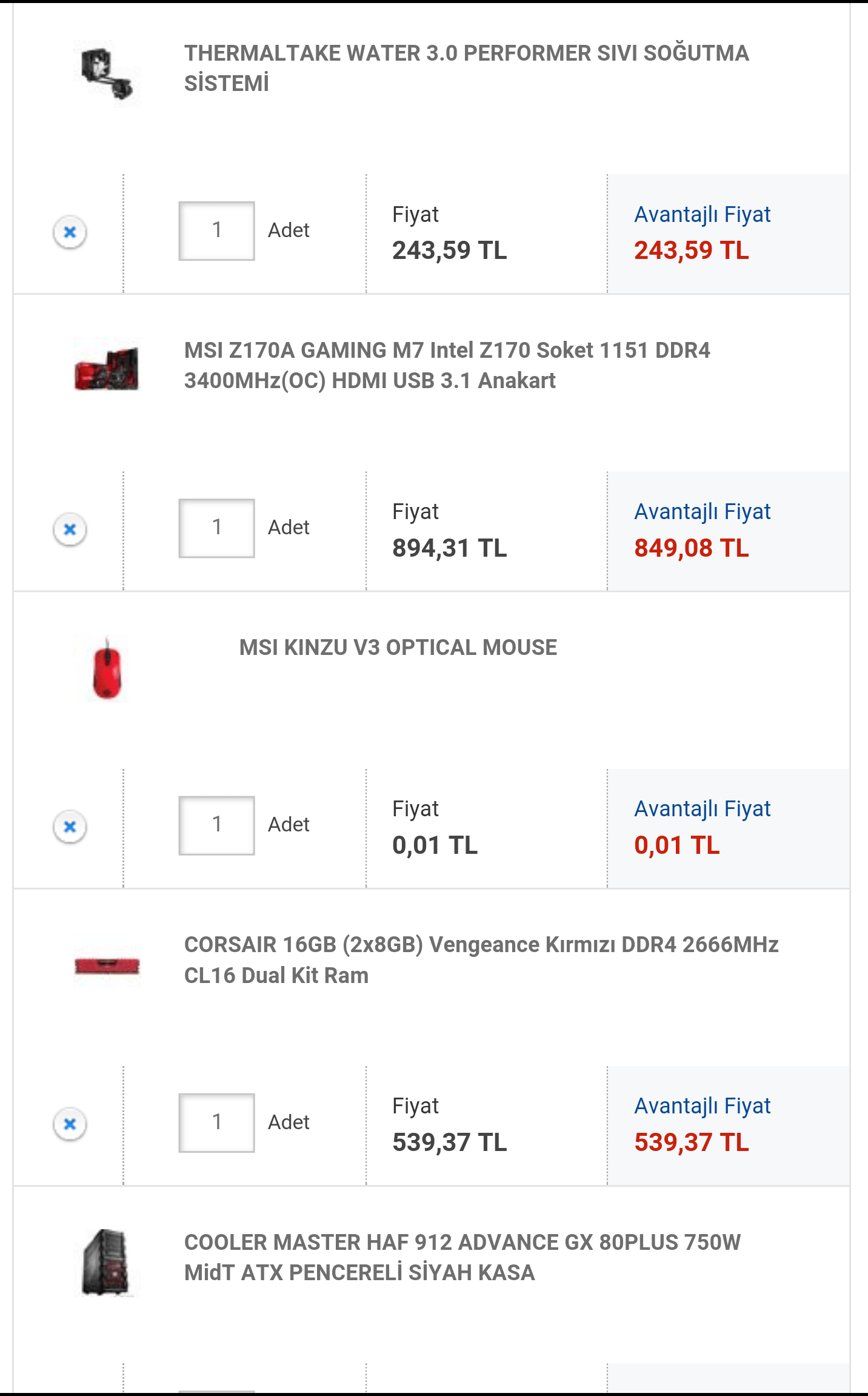Viewport: 868px width, 1396px height.
Task: Remove Thermaltake Water 3.0 cooler from cart
Action: [70, 232]
